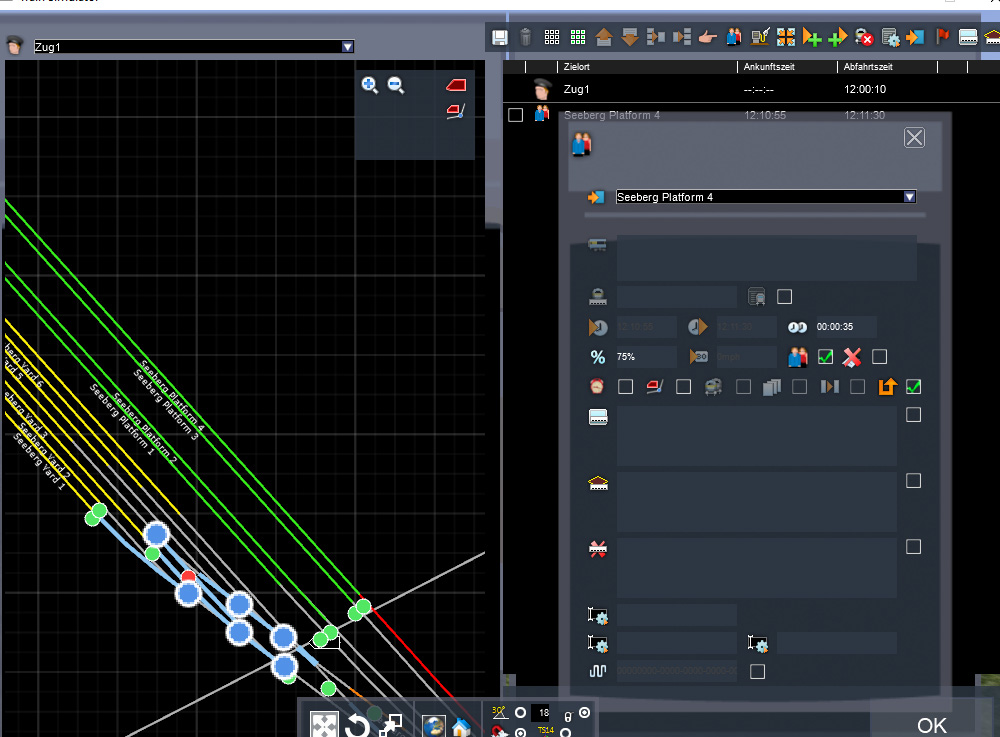Toggle the alarm clock checkbox
The width and height of the screenshot is (1000, 737).
626,386
